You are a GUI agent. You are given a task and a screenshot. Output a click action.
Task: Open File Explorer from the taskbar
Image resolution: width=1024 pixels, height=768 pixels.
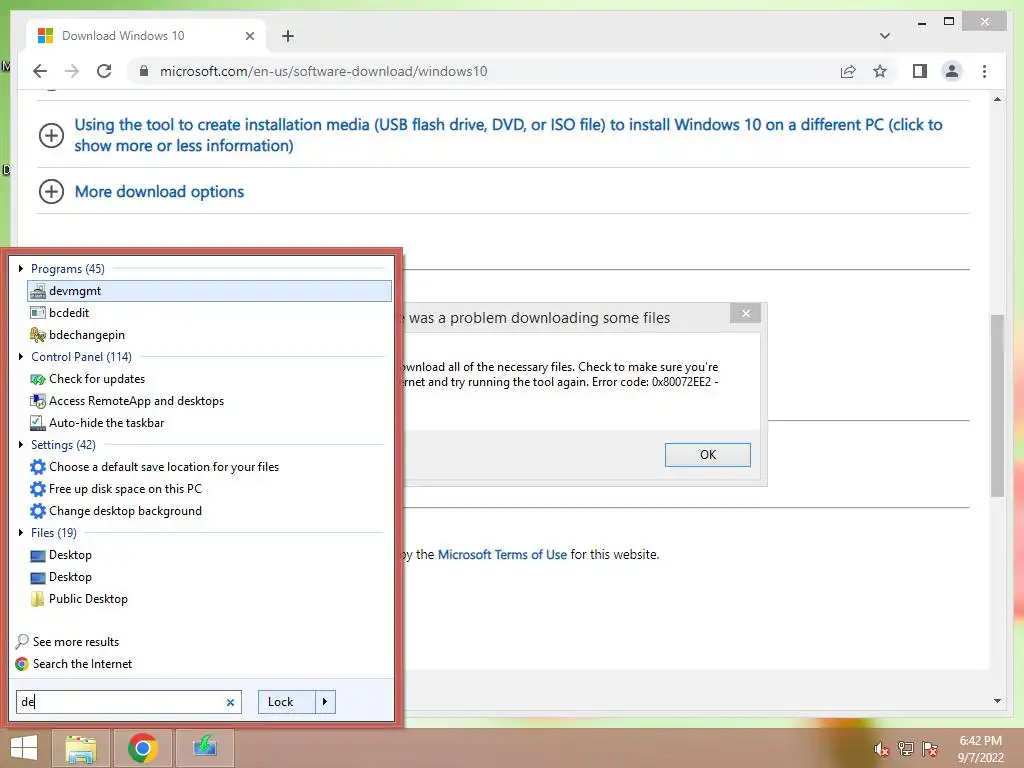(x=81, y=748)
